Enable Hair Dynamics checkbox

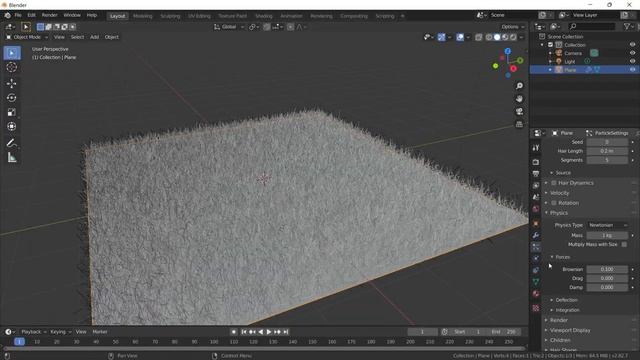pyautogui.click(x=554, y=183)
